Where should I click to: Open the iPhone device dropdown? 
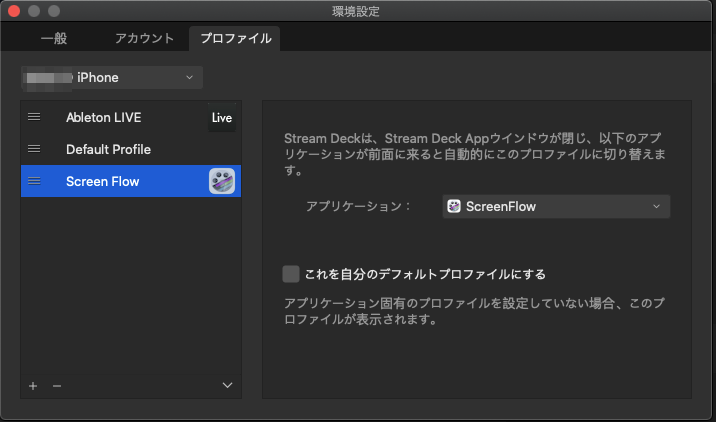[111, 77]
